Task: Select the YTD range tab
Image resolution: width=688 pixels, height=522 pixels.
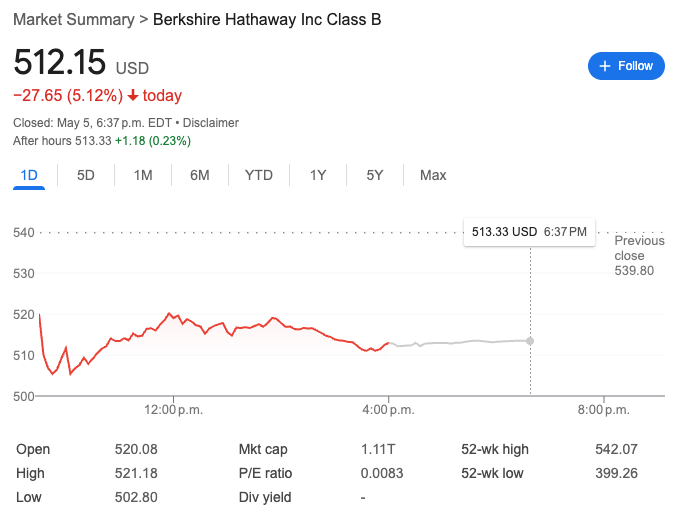Action: click(x=259, y=175)
